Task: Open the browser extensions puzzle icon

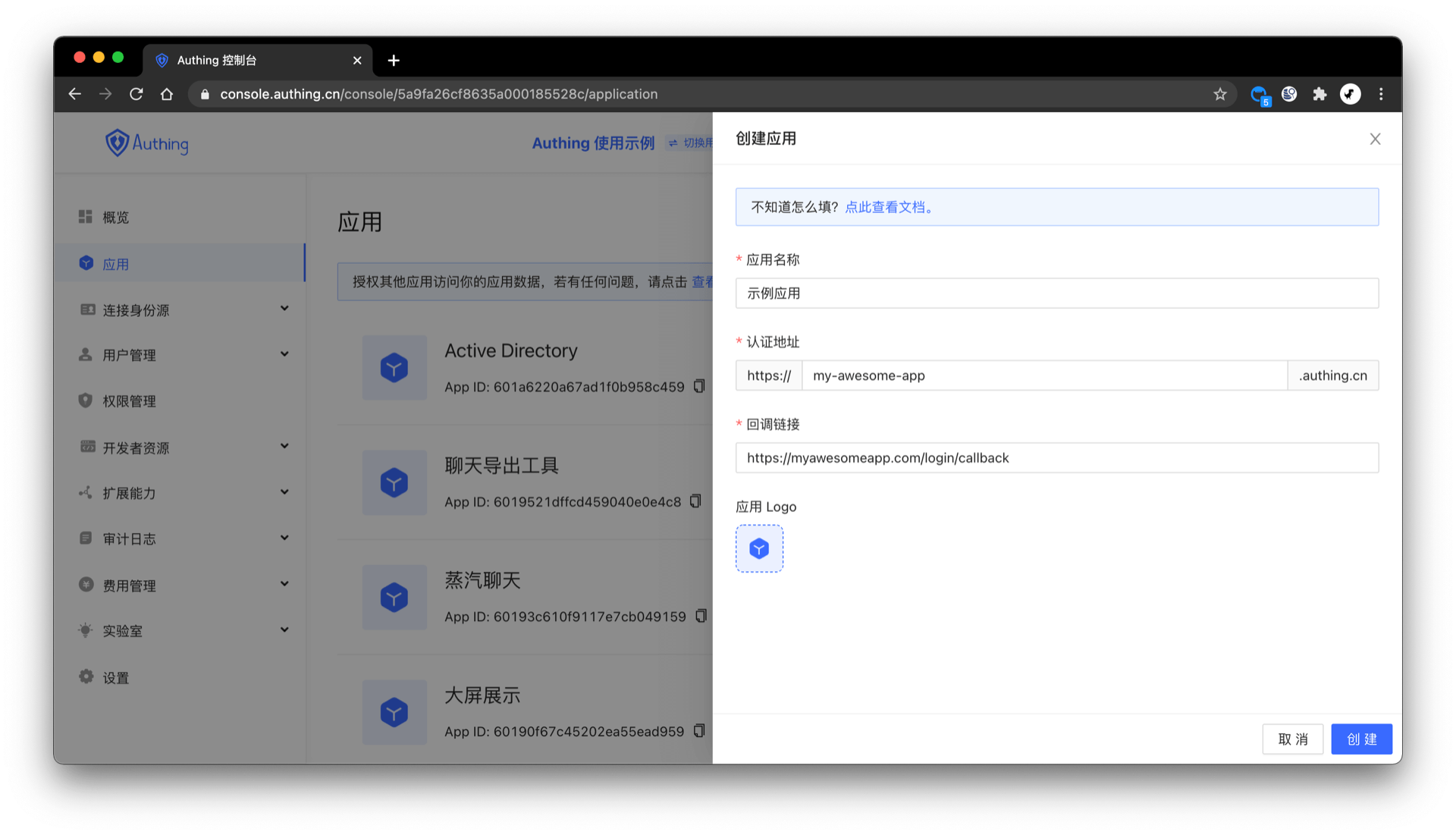Action: (1319, 94)
